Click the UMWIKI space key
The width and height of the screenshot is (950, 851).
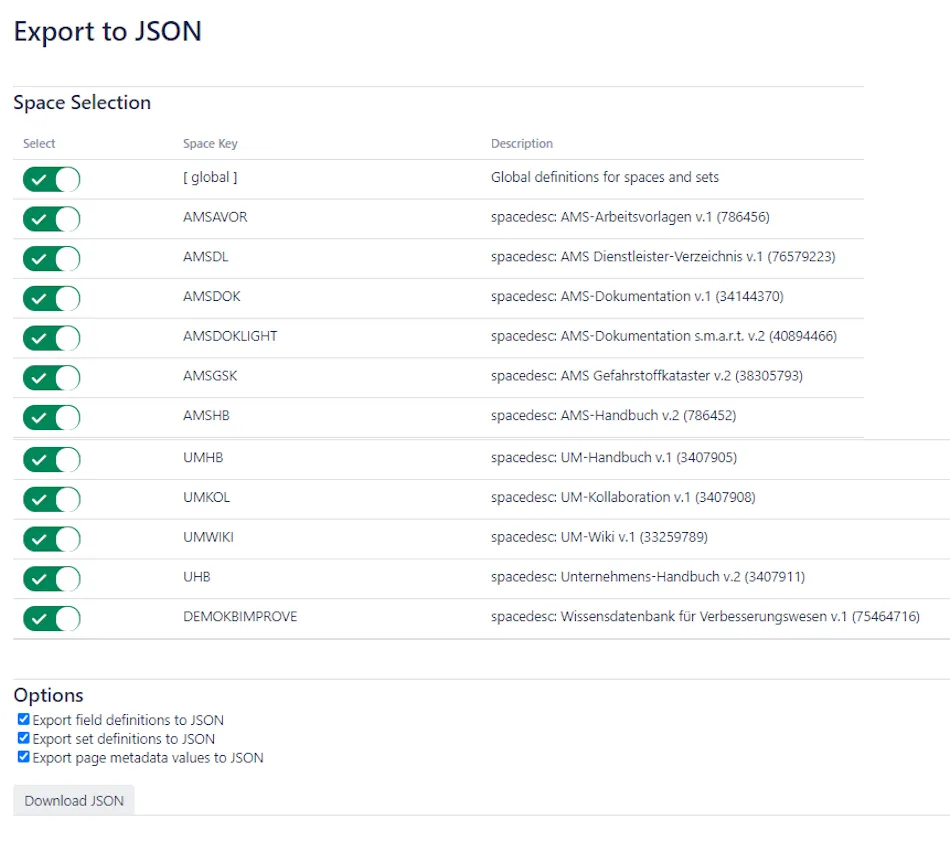tap(208, 537)
